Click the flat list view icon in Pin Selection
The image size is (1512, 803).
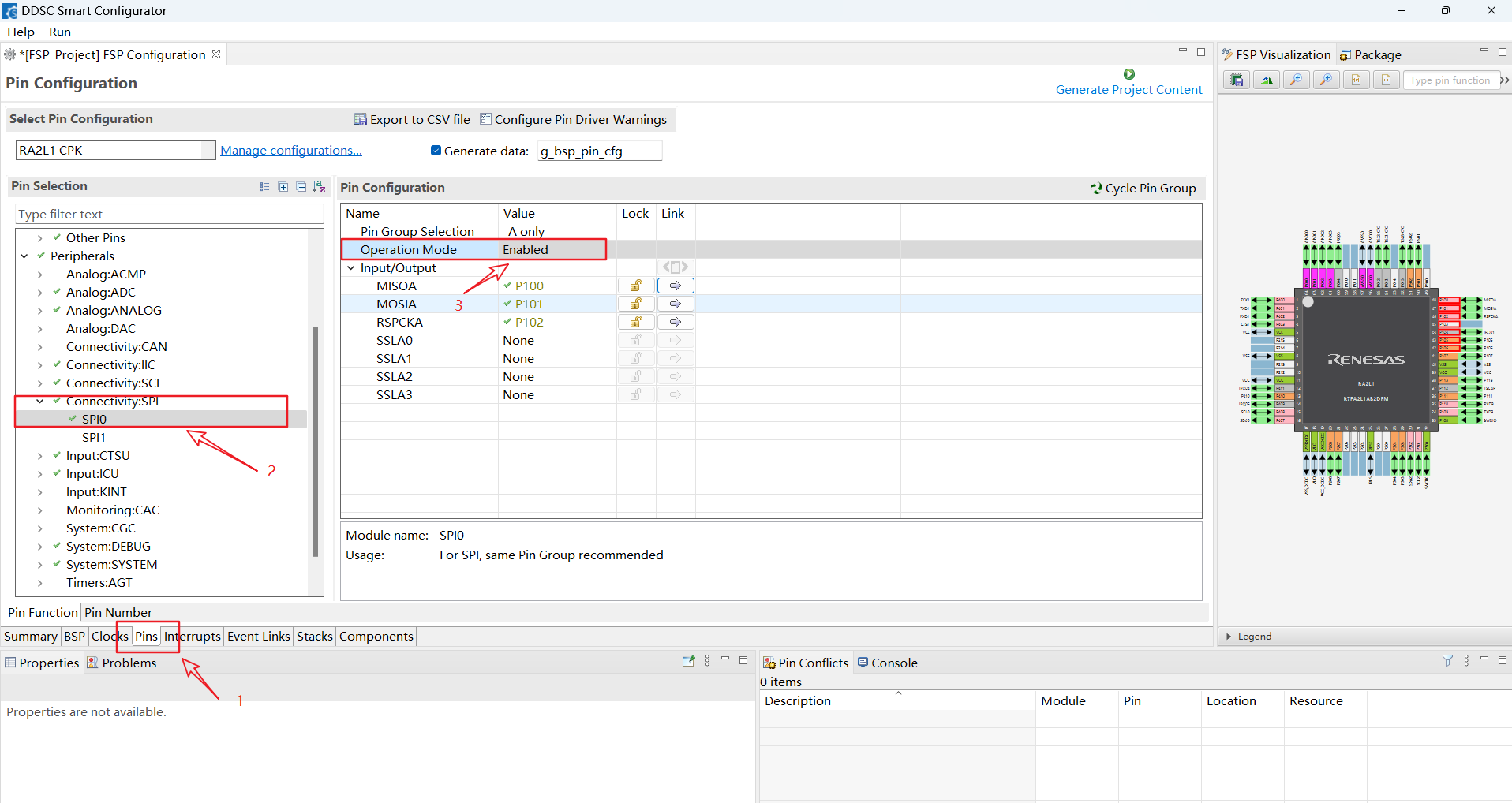pos(264,186)
